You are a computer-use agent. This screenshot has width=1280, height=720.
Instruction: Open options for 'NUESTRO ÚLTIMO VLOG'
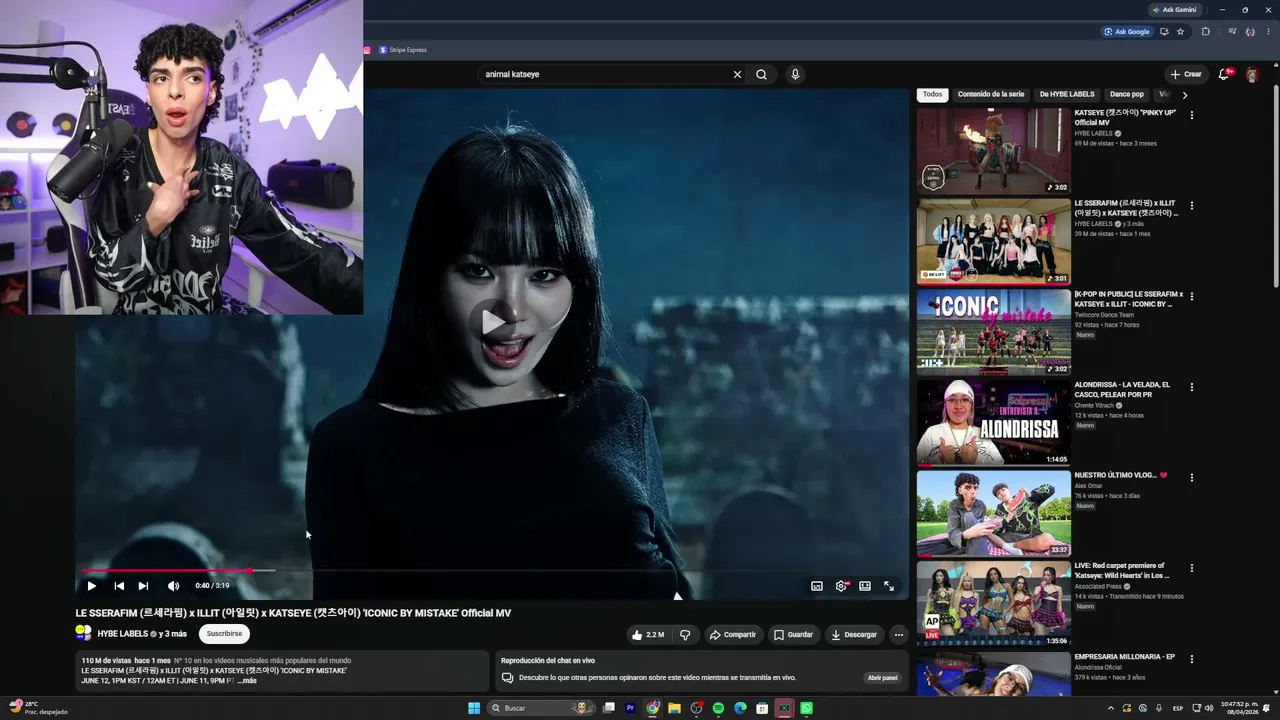[1191, 478]
